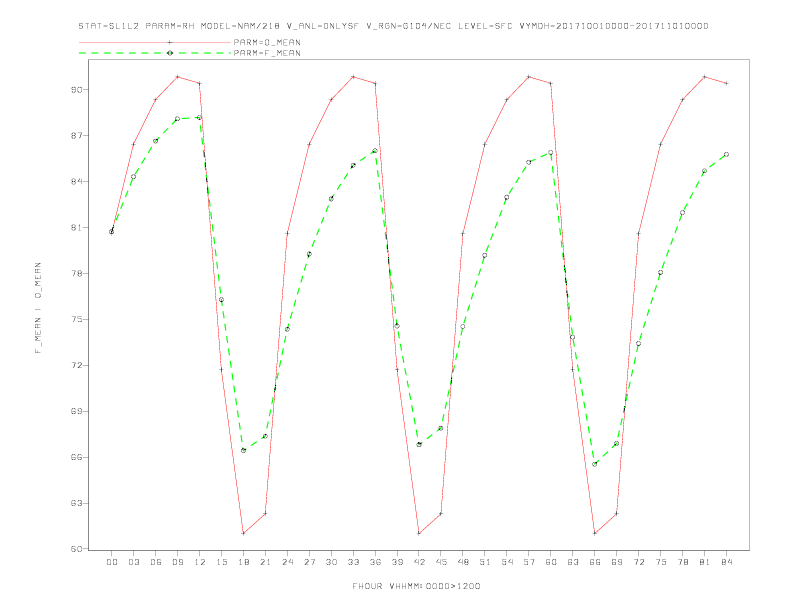Click x-axis tick label 24
The height and width of the screenshot is (612, 792).
tap(287, 562)
